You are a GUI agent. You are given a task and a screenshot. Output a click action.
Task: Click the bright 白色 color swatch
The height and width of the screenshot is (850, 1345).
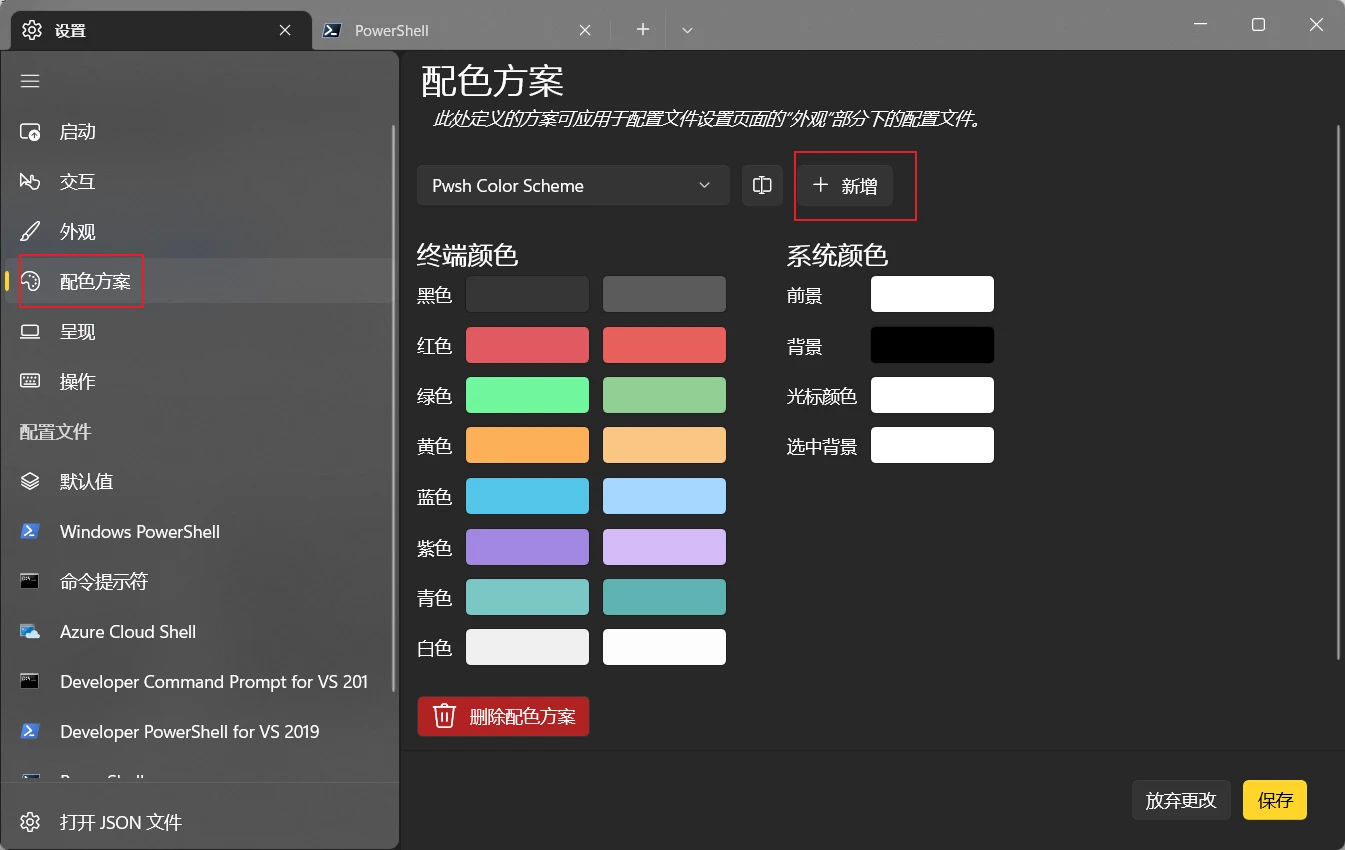tap(664, 647)
